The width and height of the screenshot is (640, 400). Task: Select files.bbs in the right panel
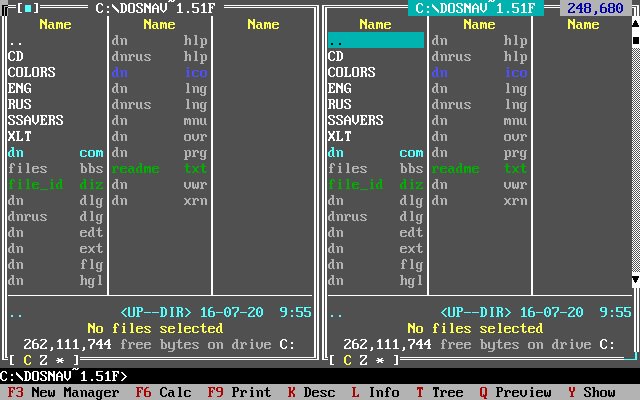pyautogui.click(x=376, y=168)
